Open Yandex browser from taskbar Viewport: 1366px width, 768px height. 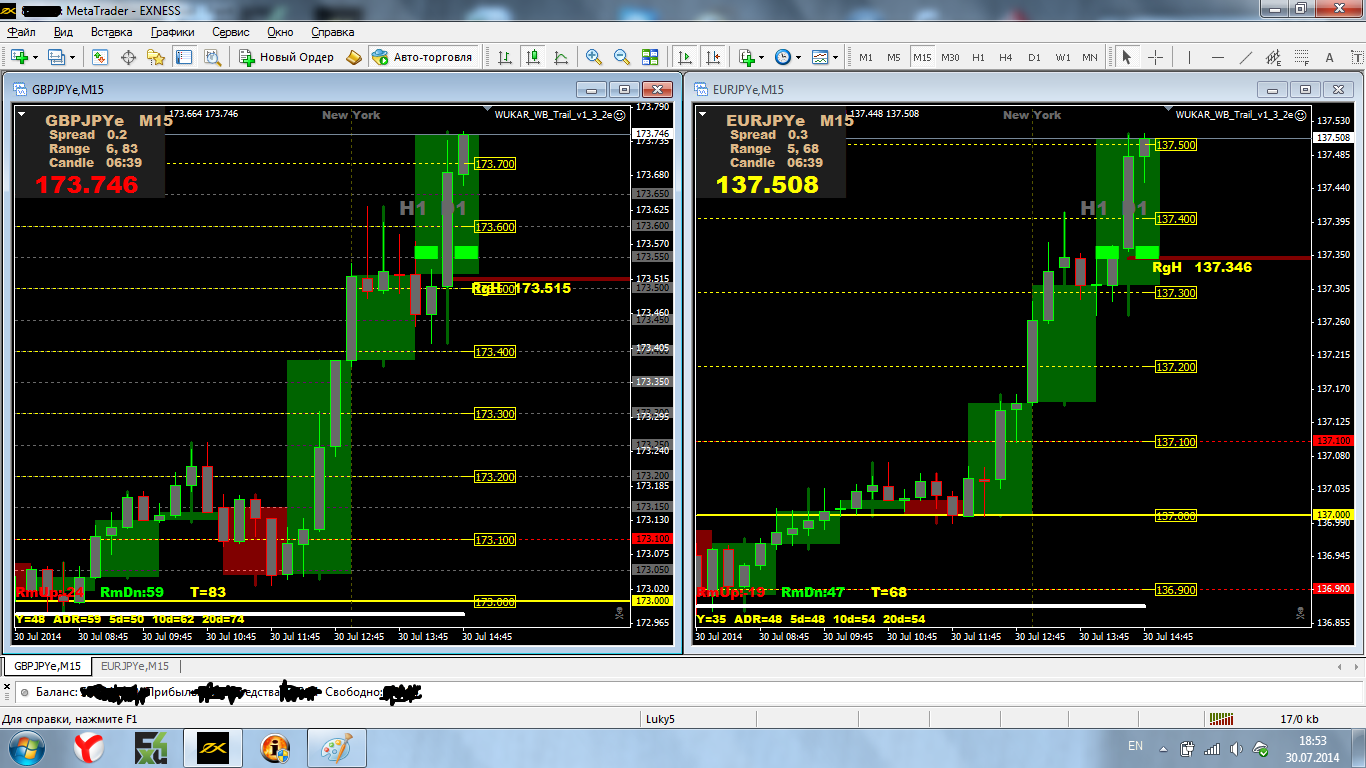(89, 748)
